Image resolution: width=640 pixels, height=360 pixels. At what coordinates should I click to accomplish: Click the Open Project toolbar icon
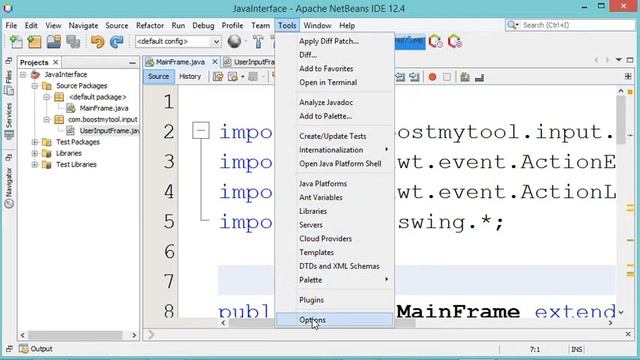pyautogui.click(x=53, y=42)
